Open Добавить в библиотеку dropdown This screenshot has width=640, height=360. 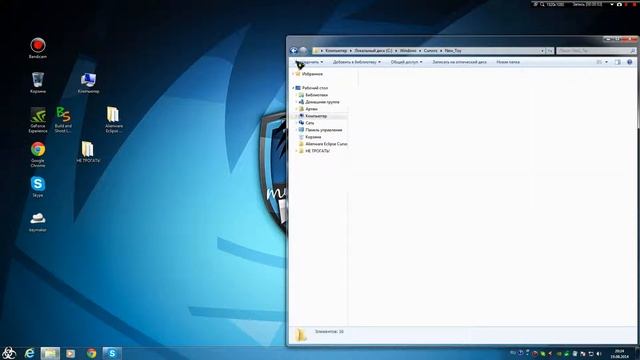pyautogui.click(x=357, y=62)
